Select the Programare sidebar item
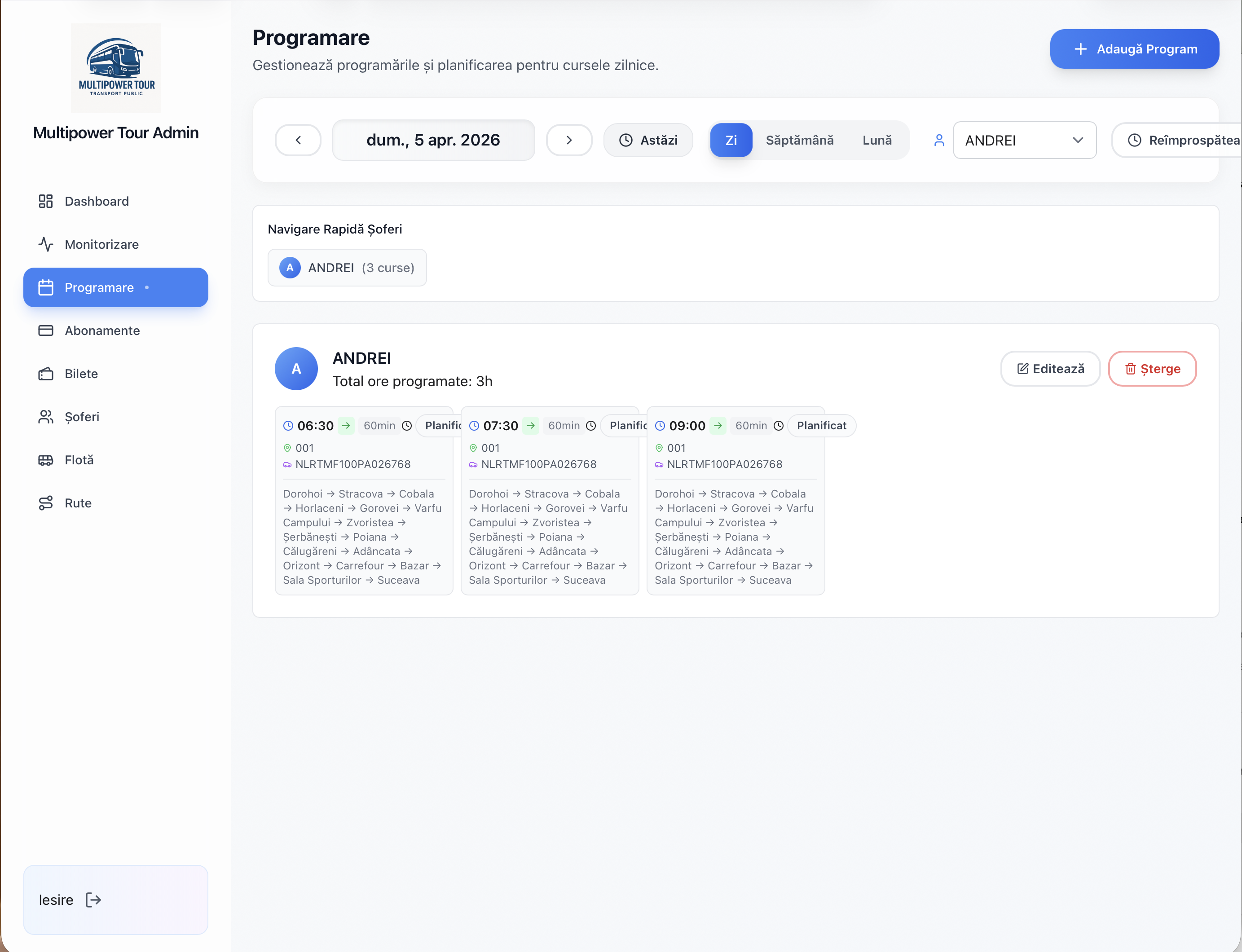This screenshot has height=952, width=1242. click(115, 287)
